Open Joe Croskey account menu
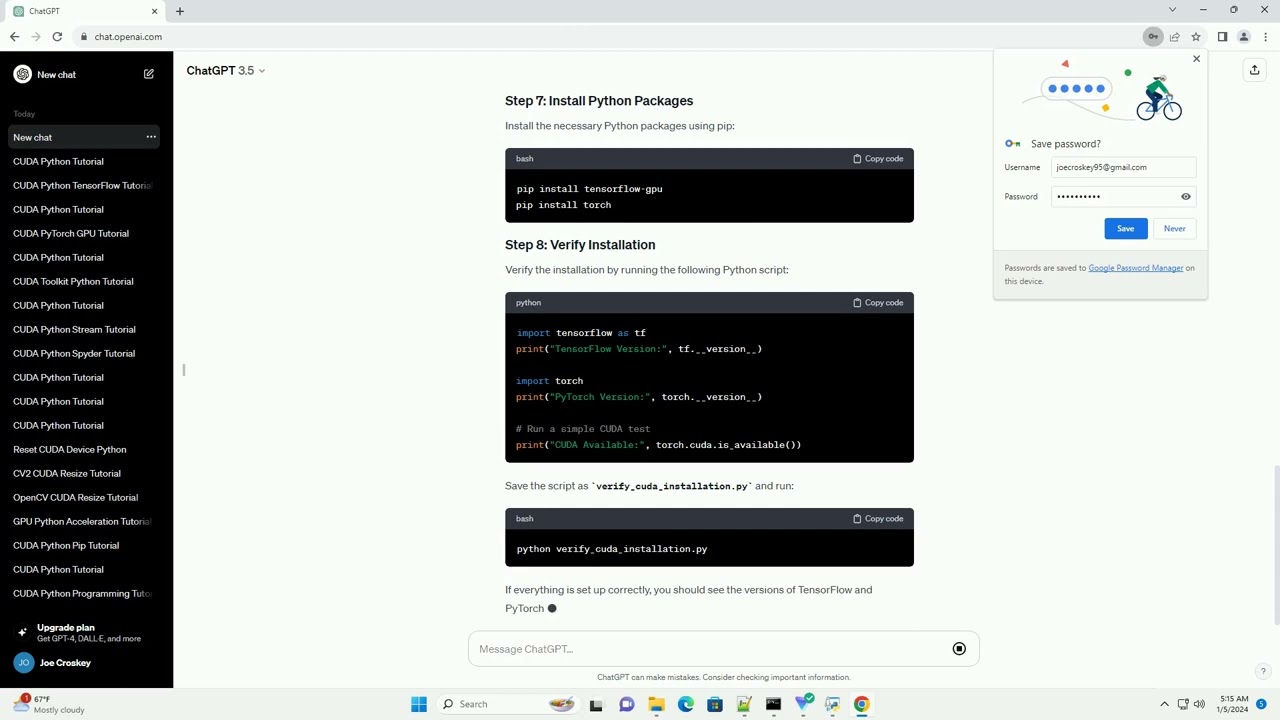Image resolution: width=1280 pixels, height=720 pixels. (86, 663)
